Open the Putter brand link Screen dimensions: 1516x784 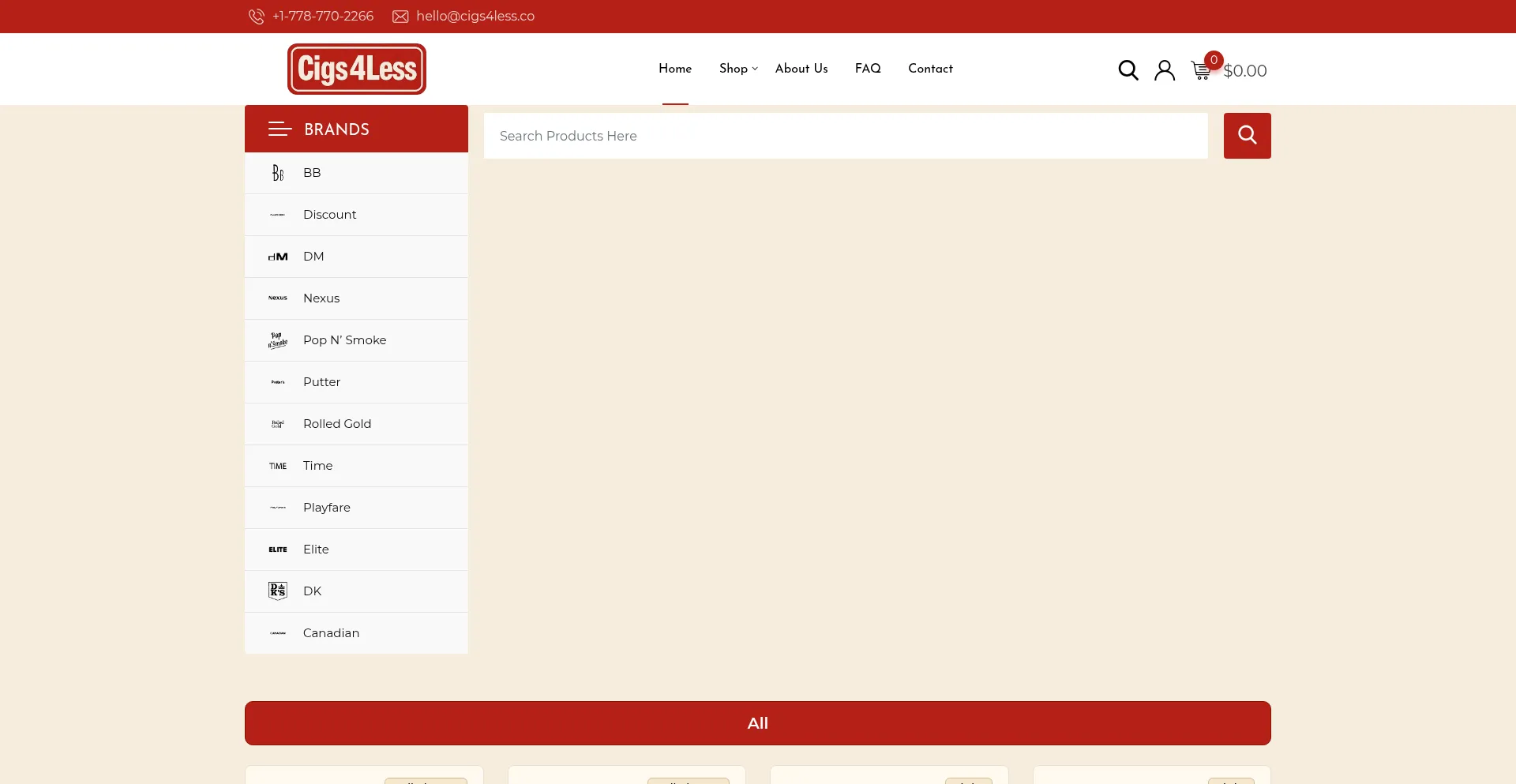[322, 382]
